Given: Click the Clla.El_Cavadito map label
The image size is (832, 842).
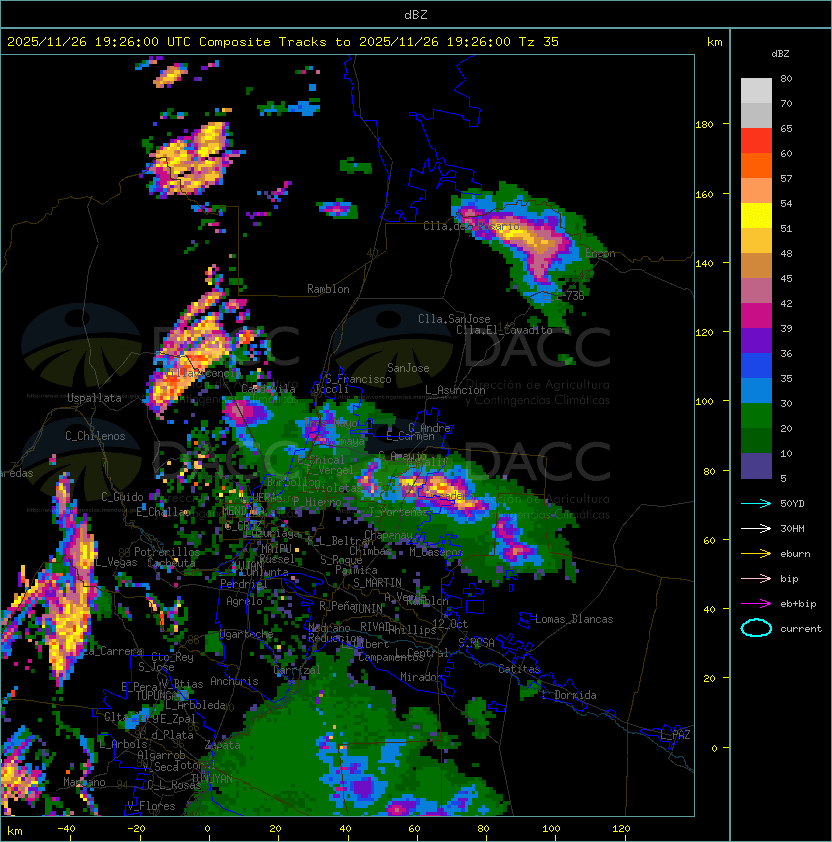Looking at the screenshot, I should tap(504, 330).
